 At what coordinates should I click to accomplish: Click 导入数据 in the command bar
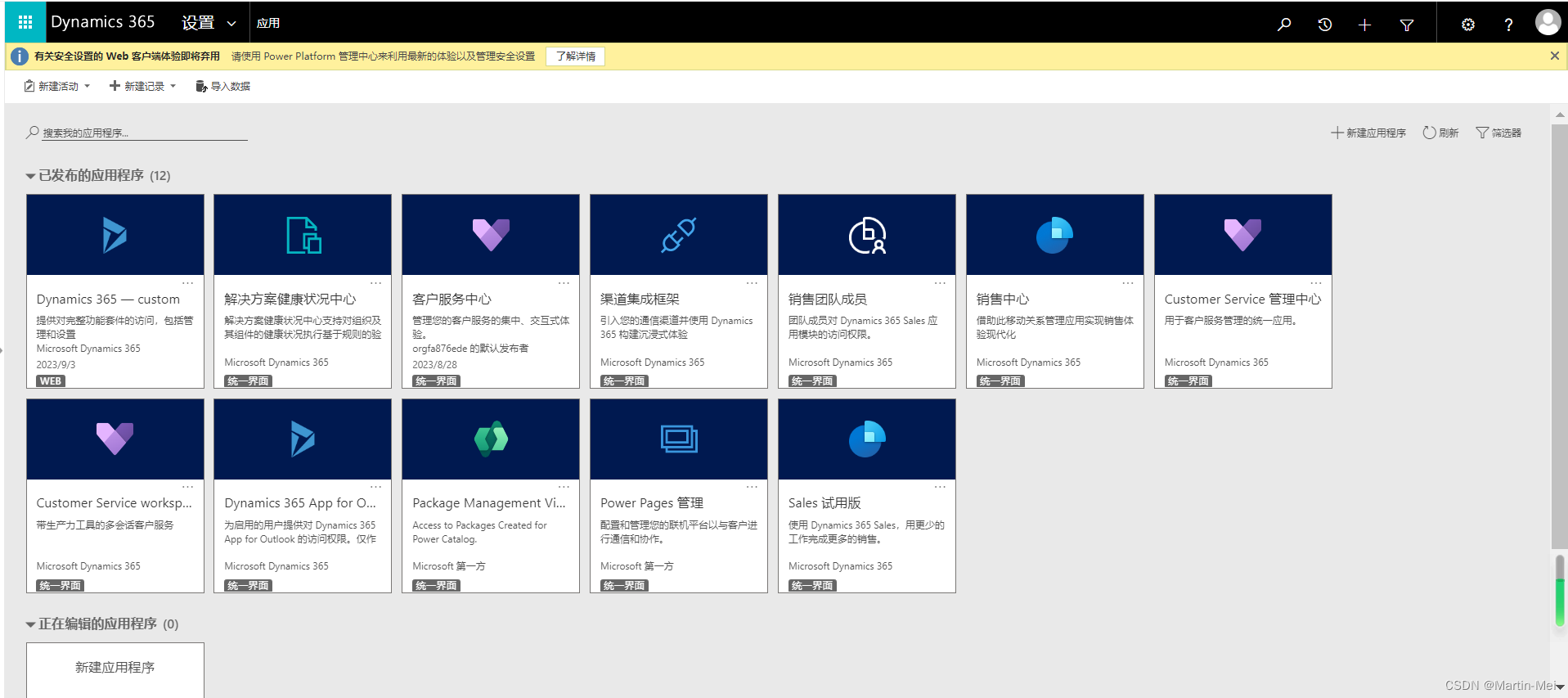coord(222,86)
